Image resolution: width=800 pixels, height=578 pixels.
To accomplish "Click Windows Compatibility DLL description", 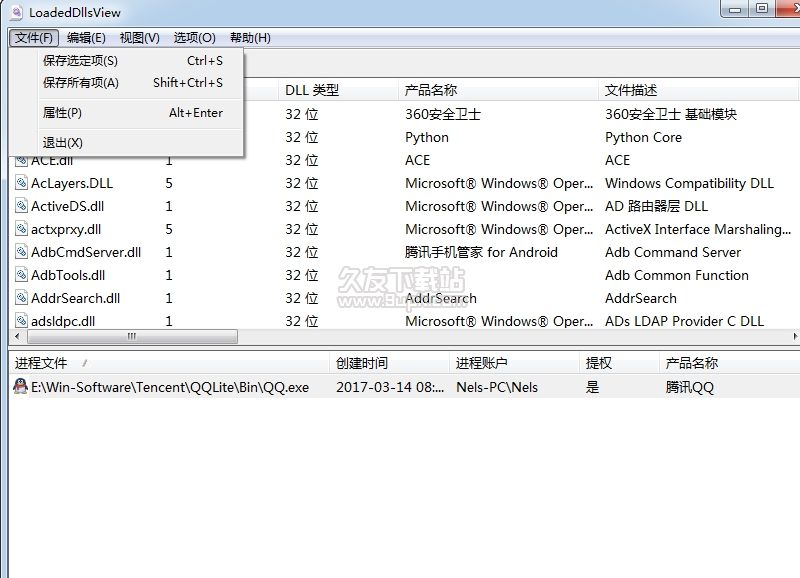I will coord(689,183).
